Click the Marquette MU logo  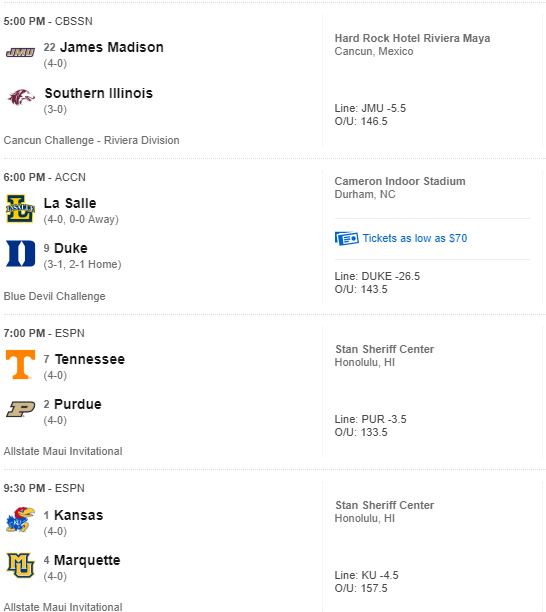[x=21, y=565]
